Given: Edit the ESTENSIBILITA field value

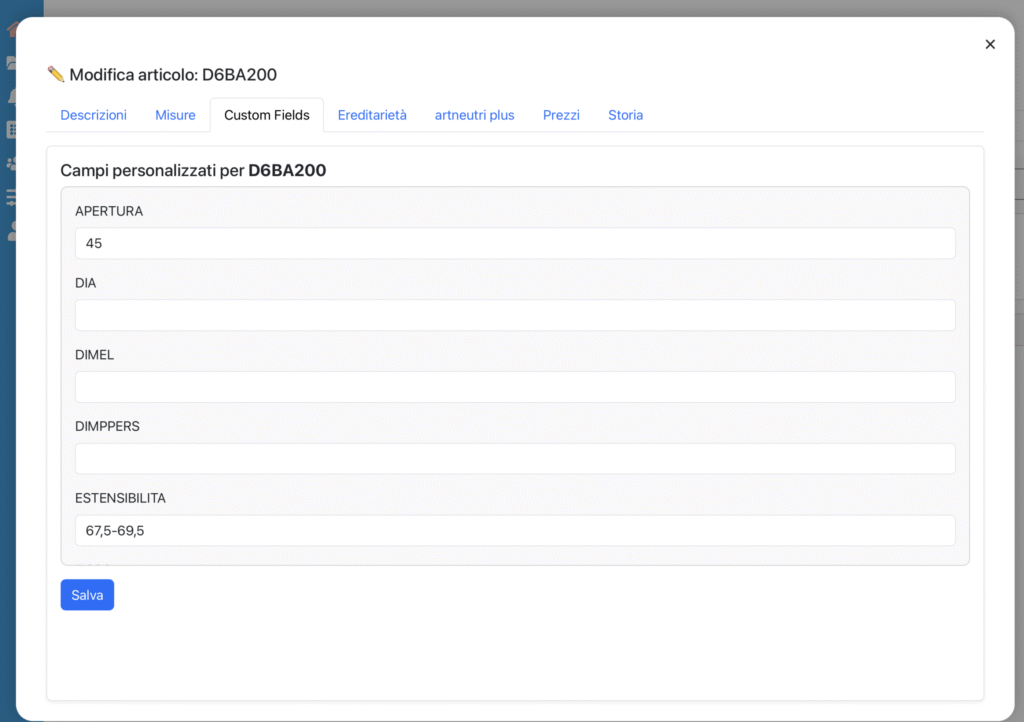Looking at the screenshot, I should pos(514,531).
